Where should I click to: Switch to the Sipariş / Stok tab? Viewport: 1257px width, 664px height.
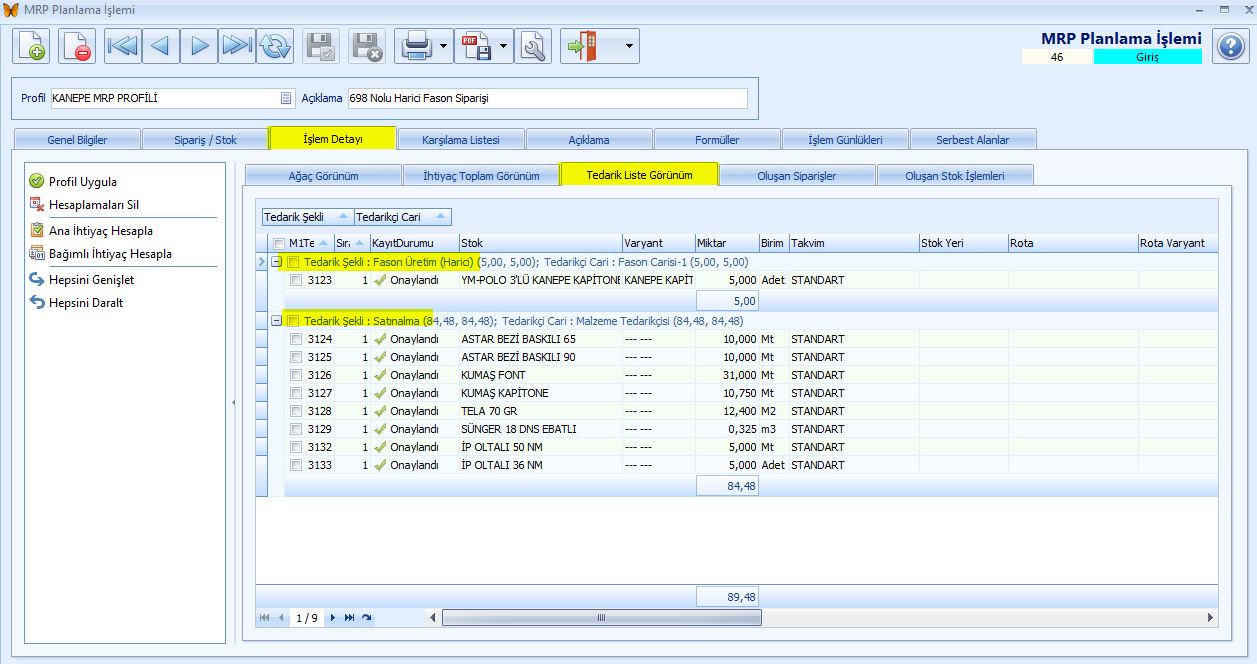(205, 139)
